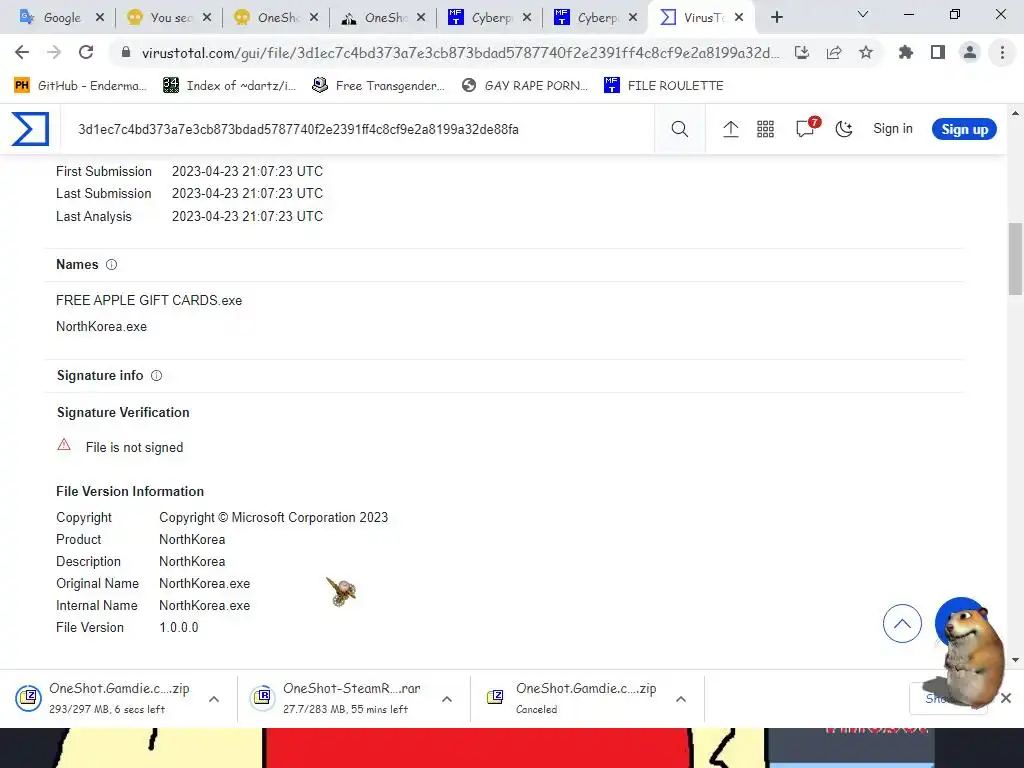This screenshot has height=768, width=1024.
Task: Click the FREE APPLE GIFT CARDS.exe name
Action: [149, 300]
